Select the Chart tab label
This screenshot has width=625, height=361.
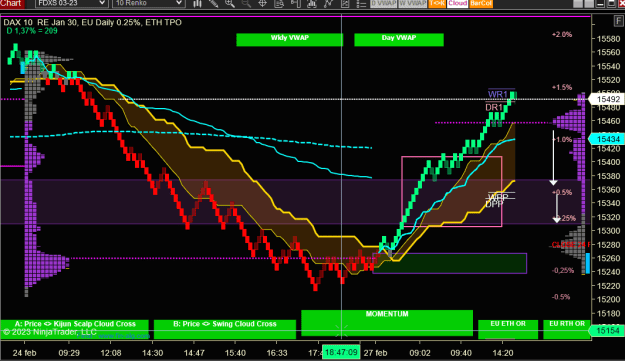point(11,3)
